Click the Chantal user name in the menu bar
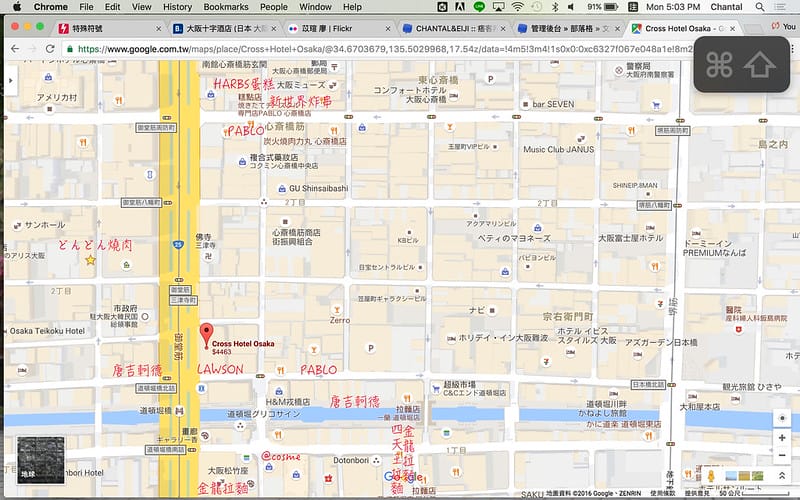800x500 pixels. pos(726,7)
